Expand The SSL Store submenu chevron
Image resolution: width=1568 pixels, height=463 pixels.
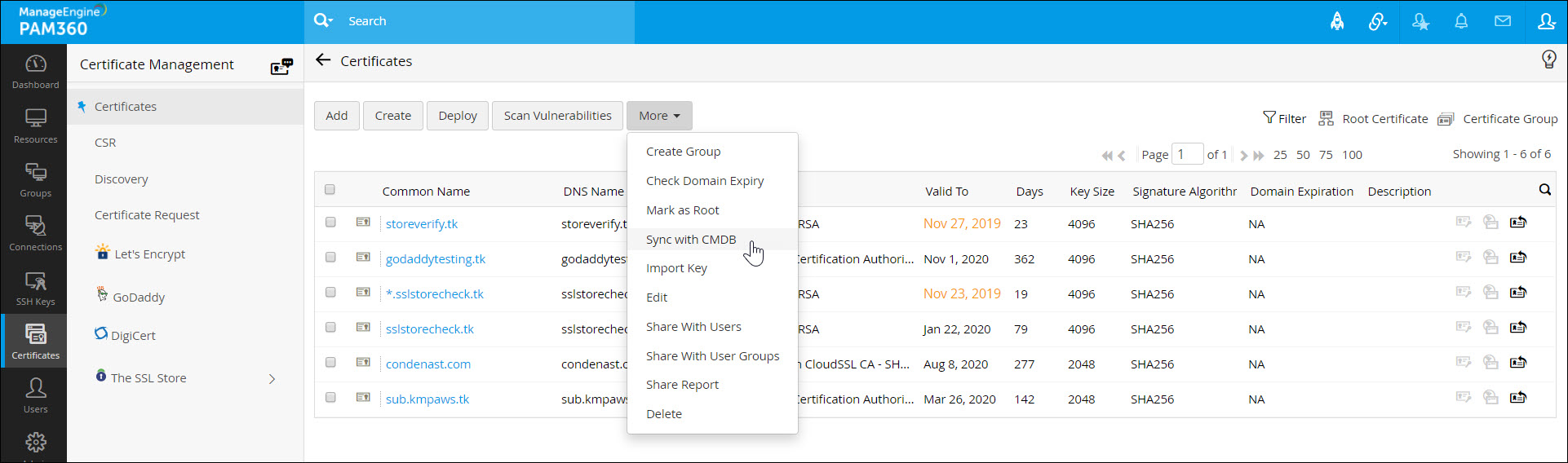tap(272, 378)
